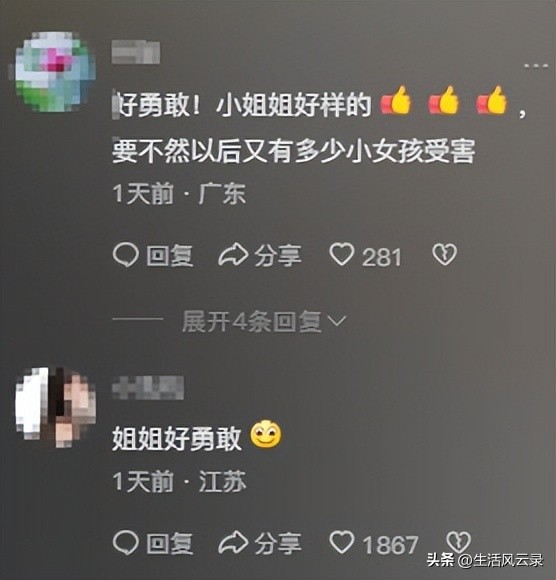
Task: Click the share arrow icon on Guangdong comment
Action: point(233,255)
